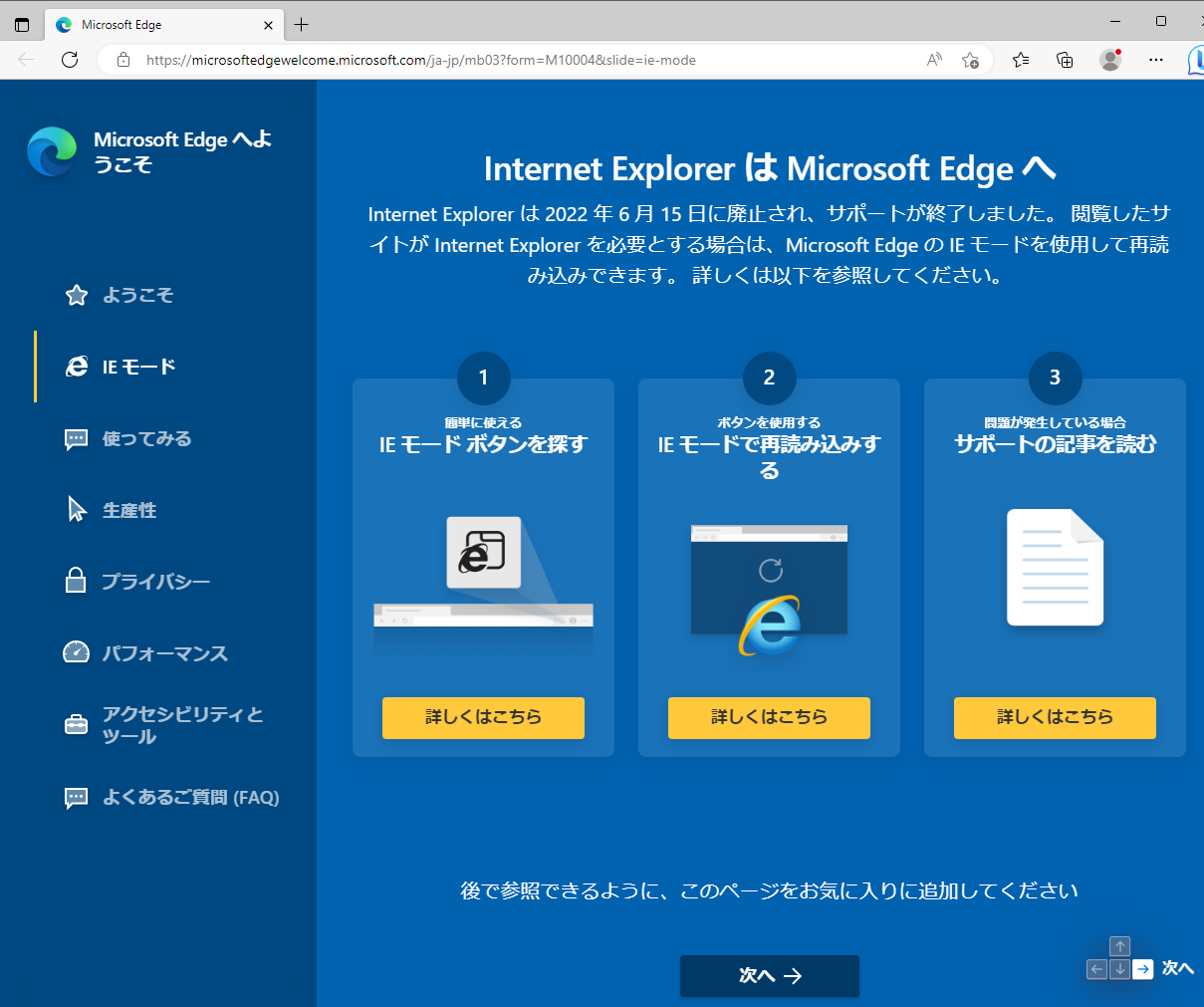Click the heading IE モード ボタンを探す

pos(483,444)
